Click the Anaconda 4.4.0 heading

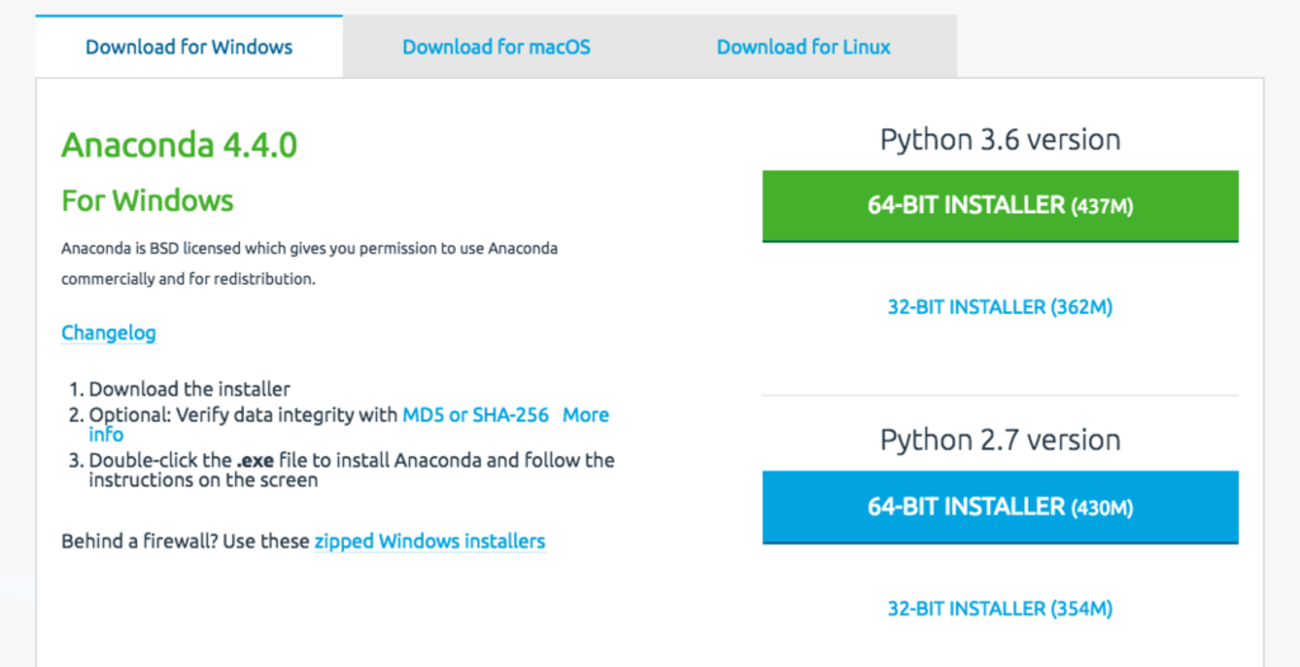point(179,145)
